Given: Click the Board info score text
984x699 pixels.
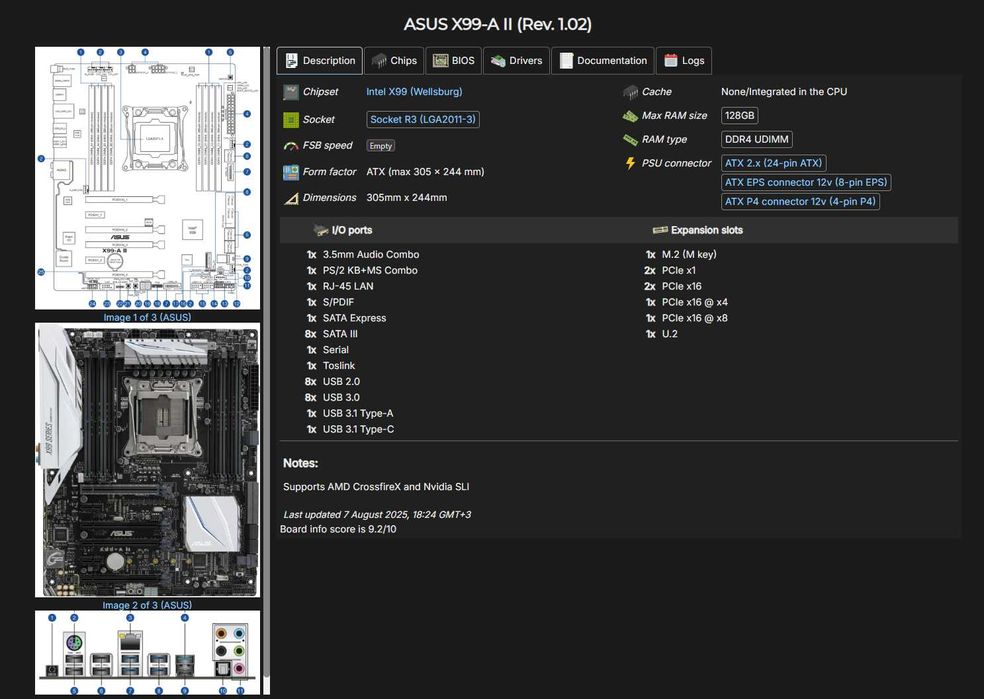Looking at the screenshot, I should coord(338,529).
